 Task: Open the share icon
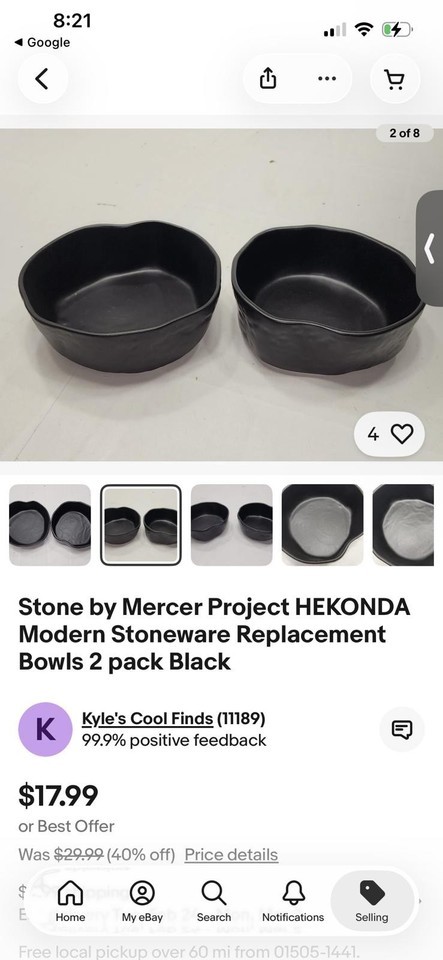(268, 78)
